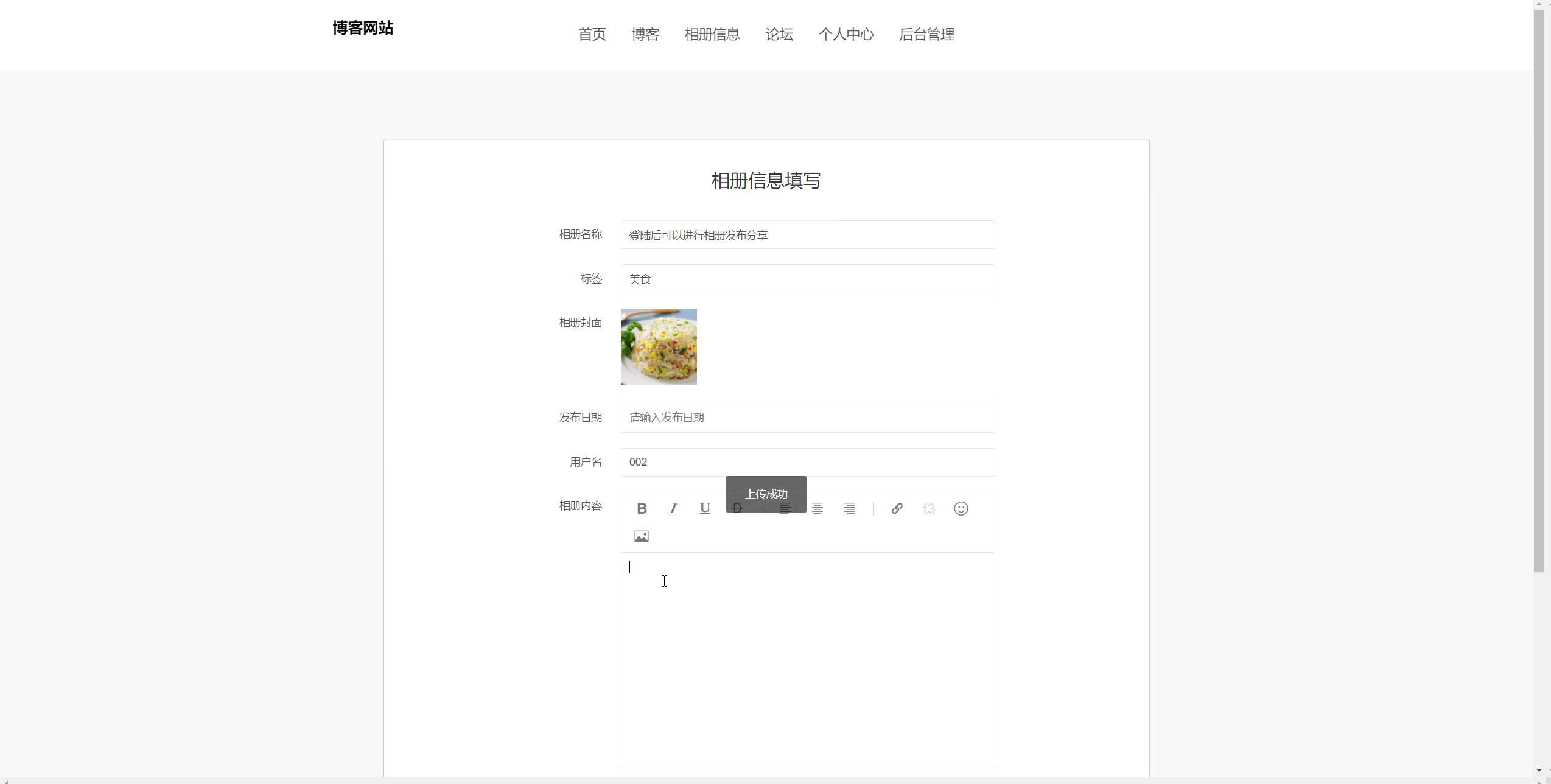Right align text in editor
Image resolution: width=1551 pixels, height=784 pixels.
click(x=849, y=508)
